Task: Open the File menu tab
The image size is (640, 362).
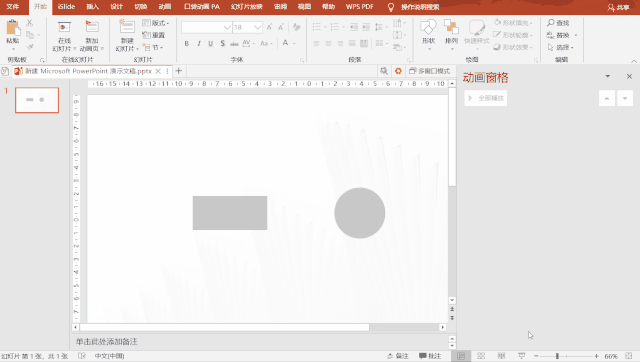Action: pyautogui.click(x=13, y=7)
